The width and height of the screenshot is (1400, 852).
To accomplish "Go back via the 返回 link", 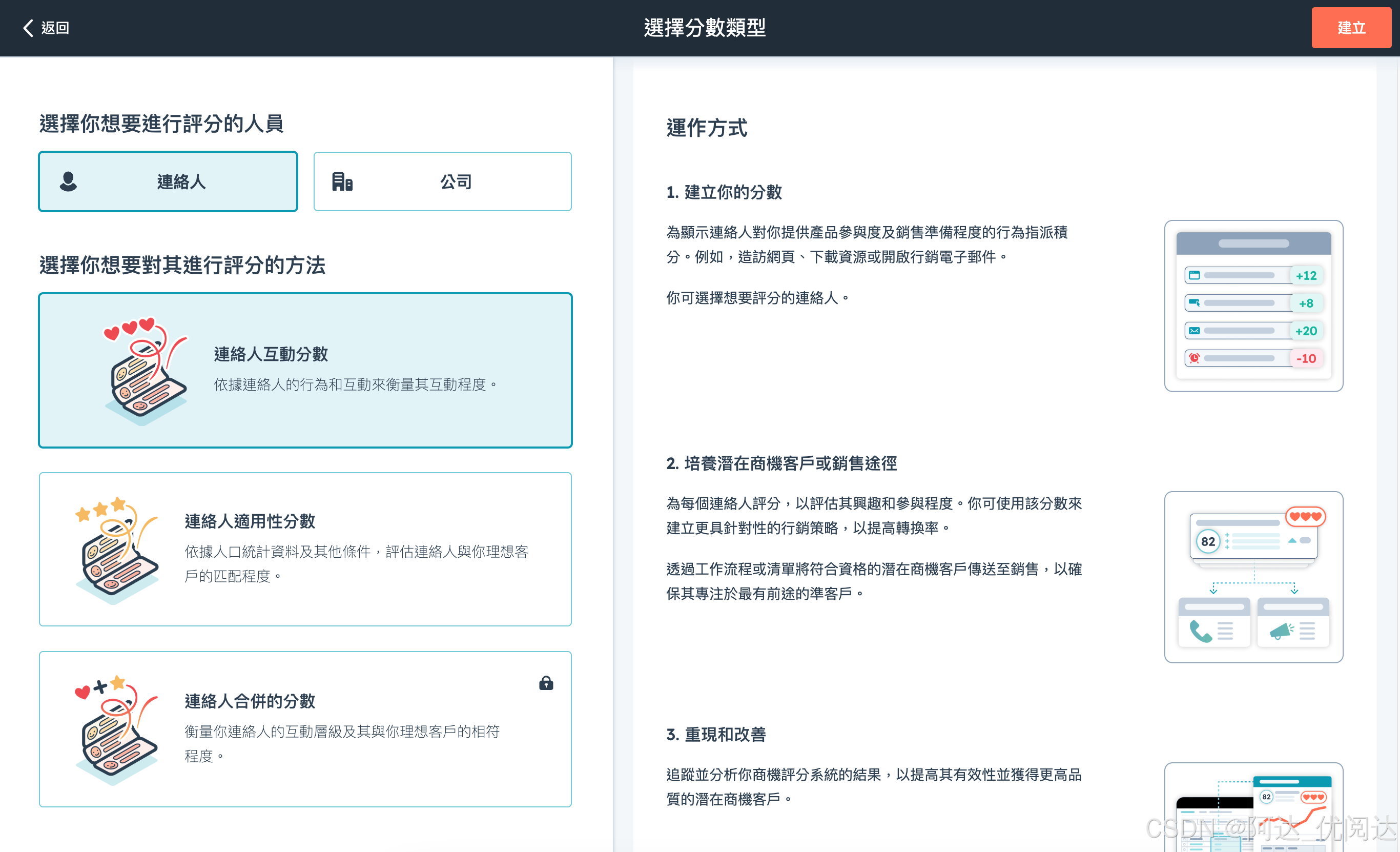I will coord(54,27).
